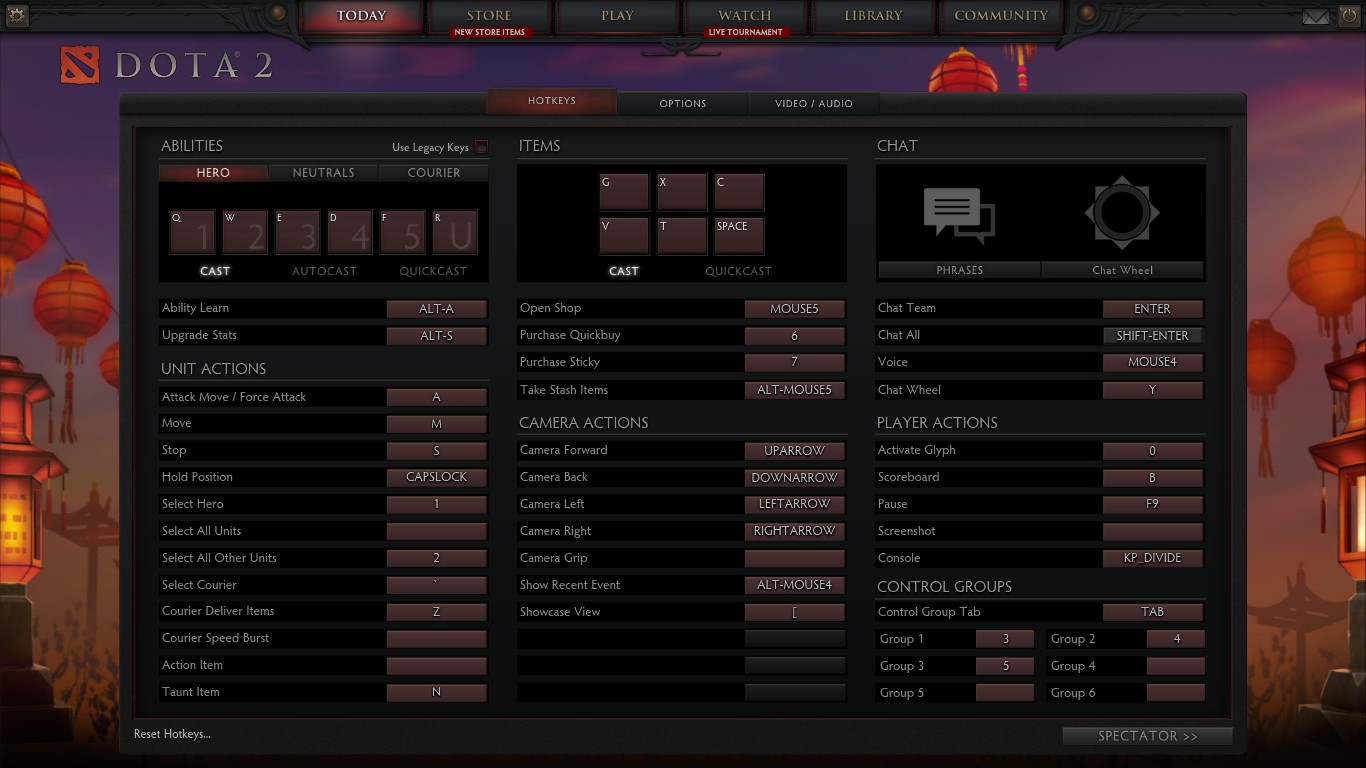
Task: Click the Ability Learn hotkey field
Action: pos(437,309)
